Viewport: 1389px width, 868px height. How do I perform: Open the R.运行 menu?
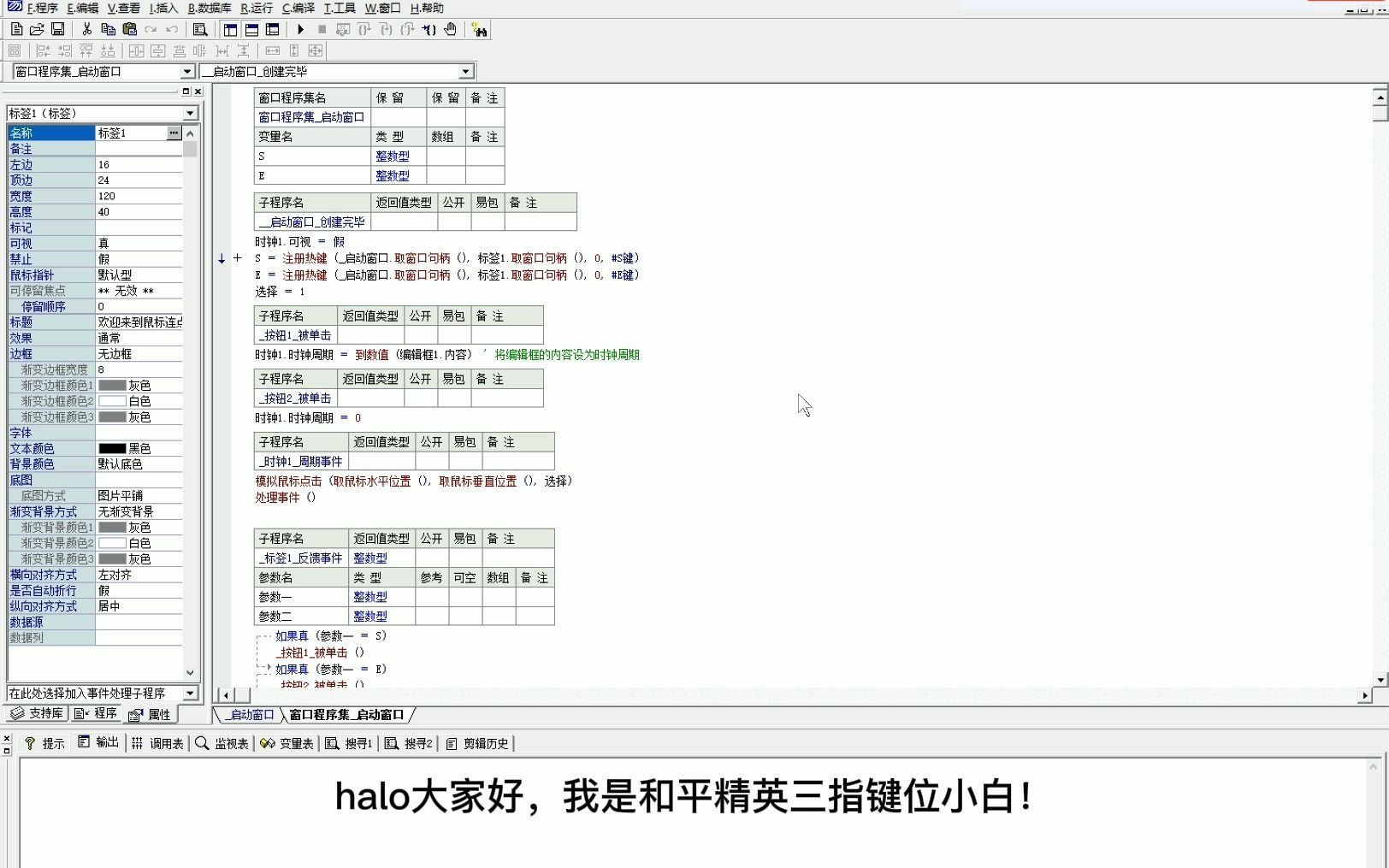click(x=257, y=8)
